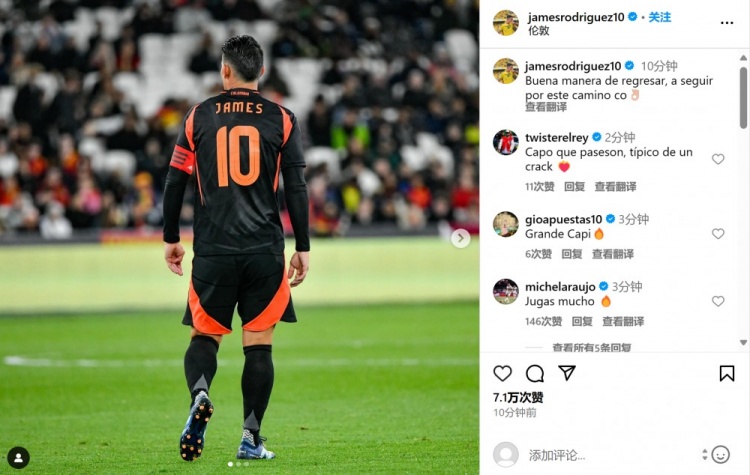Follow jamesrodriguez10 via 关注 link
This screenshot has height=475, width=750.
660,17
